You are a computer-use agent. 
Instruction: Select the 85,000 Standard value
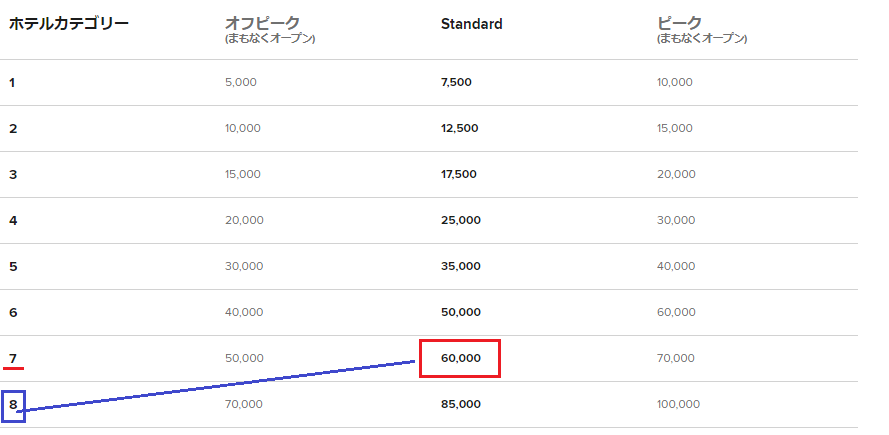coord(461,404)
